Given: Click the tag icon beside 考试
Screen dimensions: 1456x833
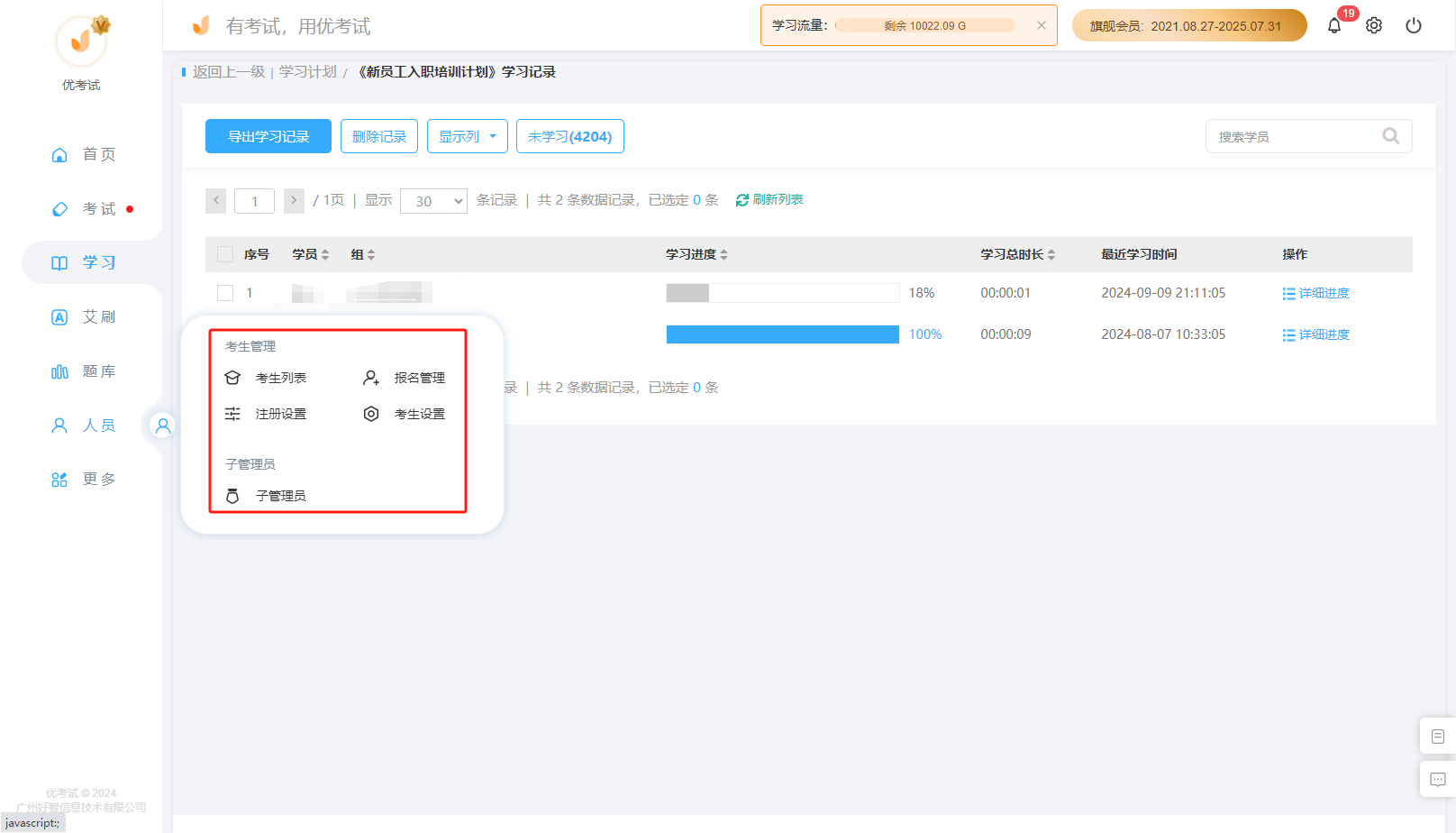Looking at the screenshot, I should click(x=59, y=209).
